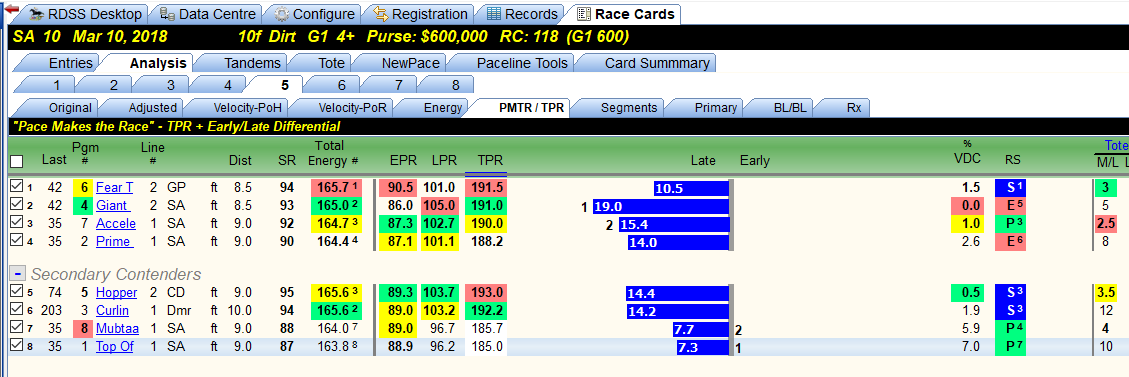Open the Tandems tab
Viewport: 1129px width, 377px height.
point(252,63)
